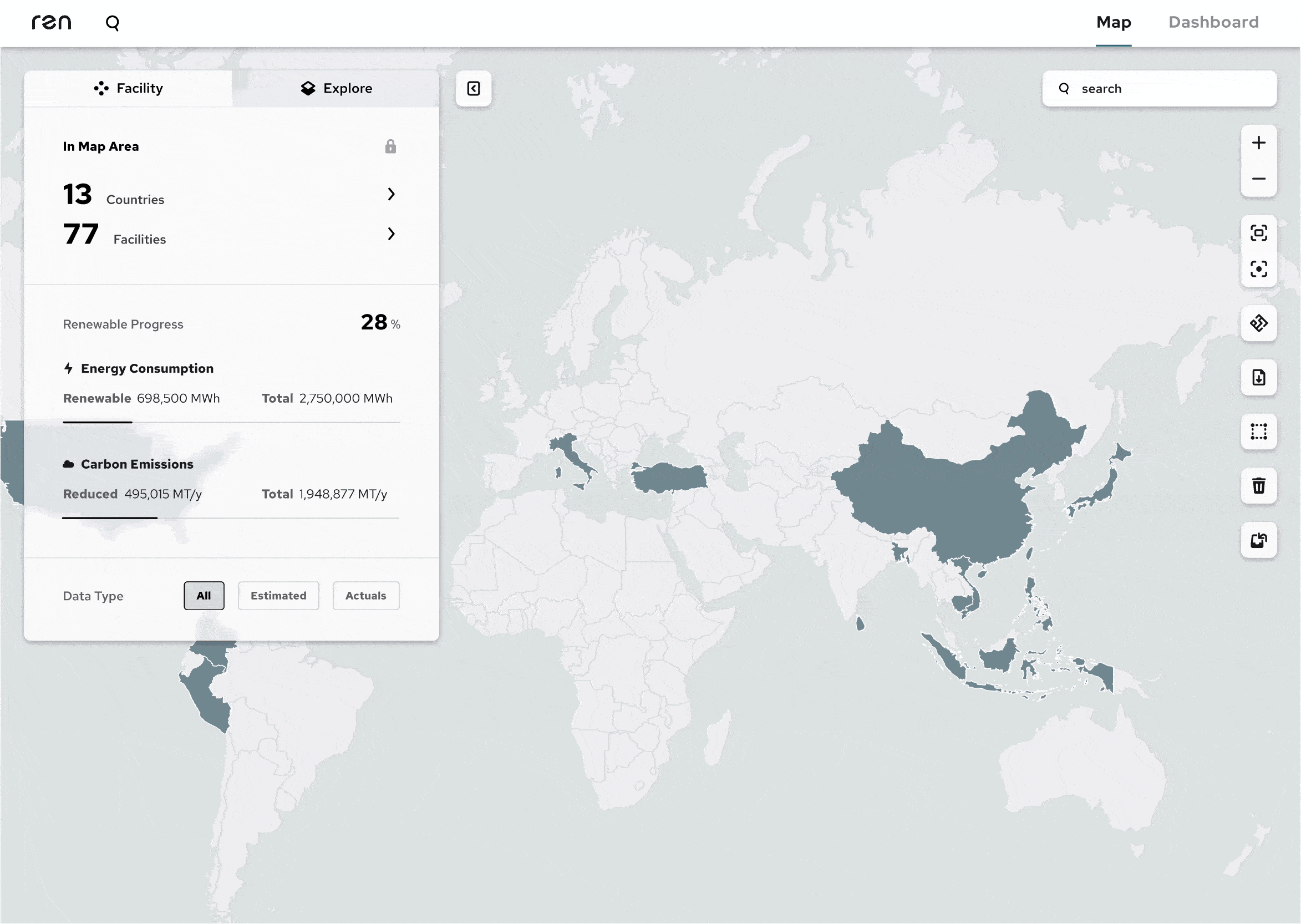
Task: Switch to the Facility tab
Action: pos(128,88)
